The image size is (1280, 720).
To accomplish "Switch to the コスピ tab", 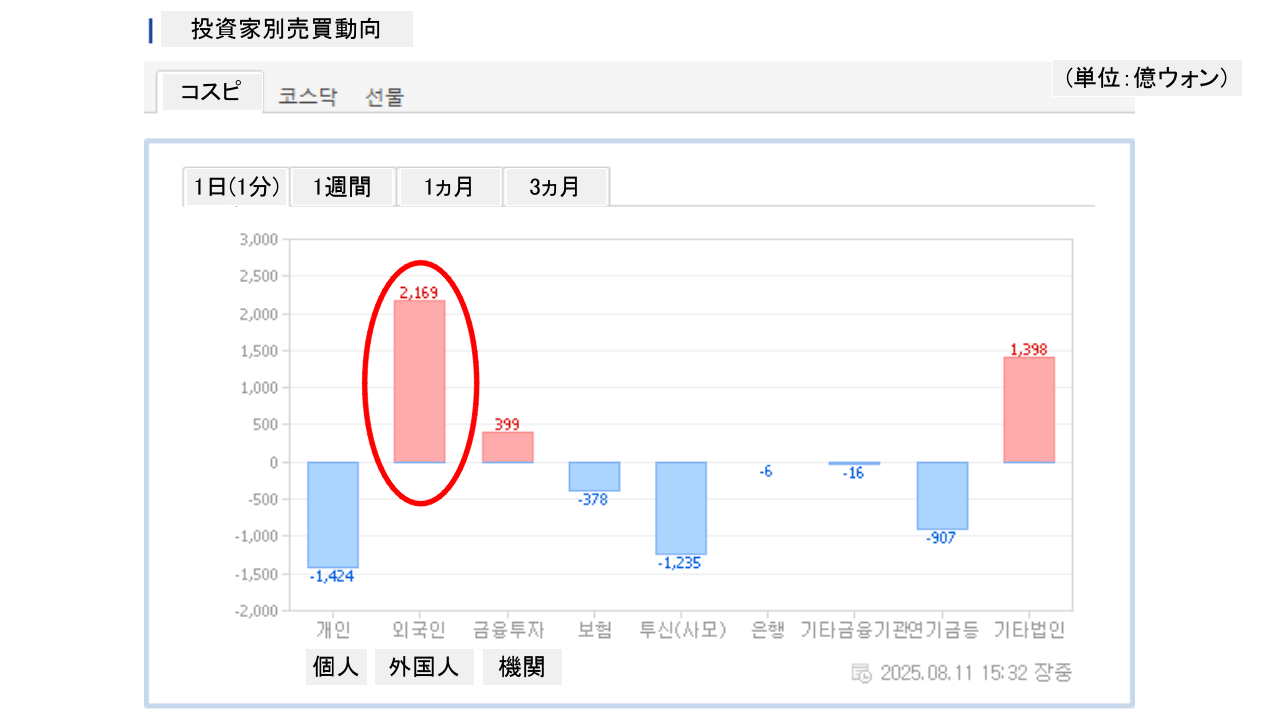I will pyautogui.click(x=210, y=92).
